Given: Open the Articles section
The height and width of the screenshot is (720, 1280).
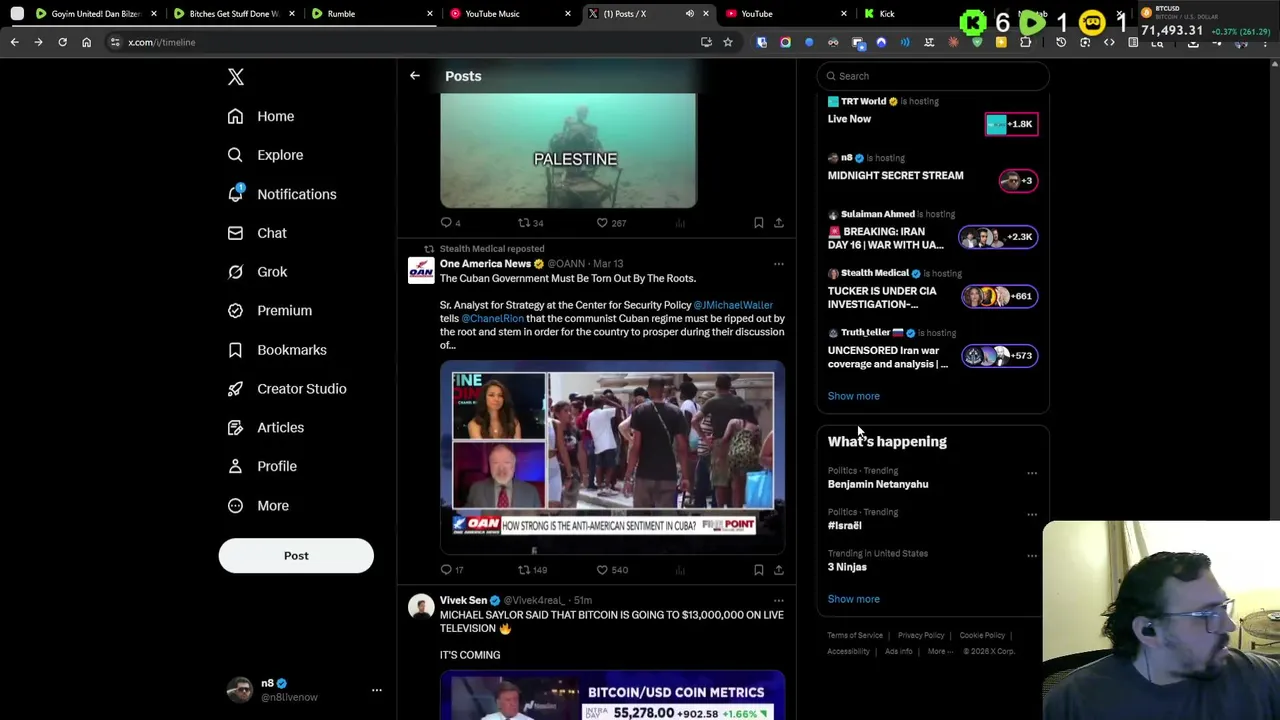Looking at the screenshot, I should pos(266,428).
